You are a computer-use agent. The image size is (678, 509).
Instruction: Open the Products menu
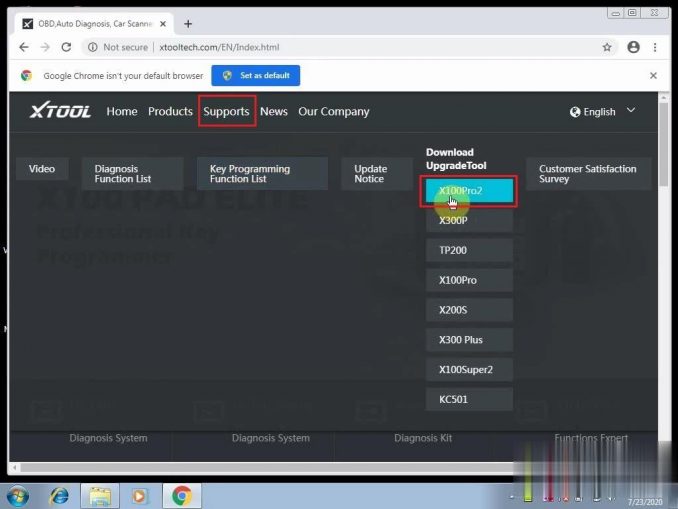(170, 112)
